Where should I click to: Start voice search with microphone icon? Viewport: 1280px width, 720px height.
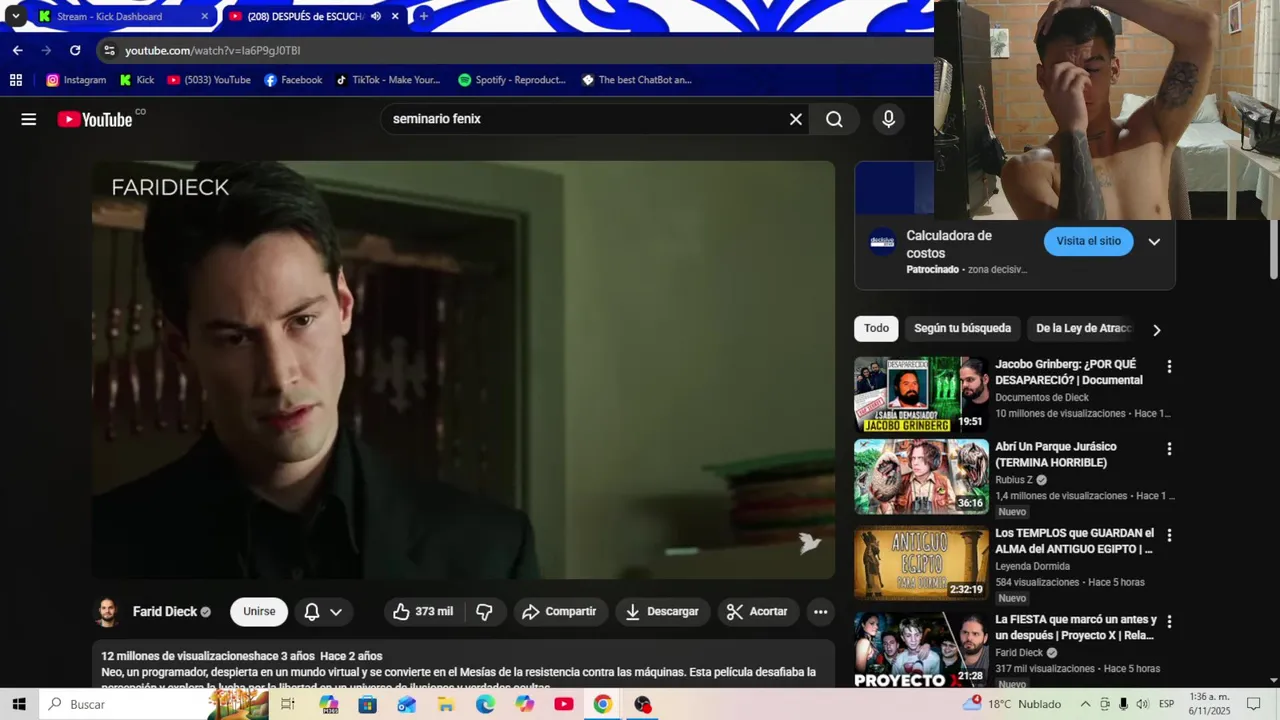pyautogui.click(x=888, y=119)
